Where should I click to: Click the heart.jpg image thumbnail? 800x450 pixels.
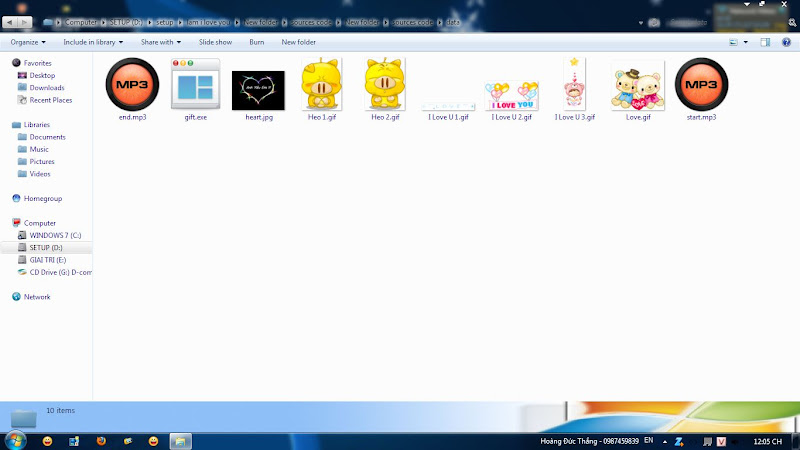258,89
